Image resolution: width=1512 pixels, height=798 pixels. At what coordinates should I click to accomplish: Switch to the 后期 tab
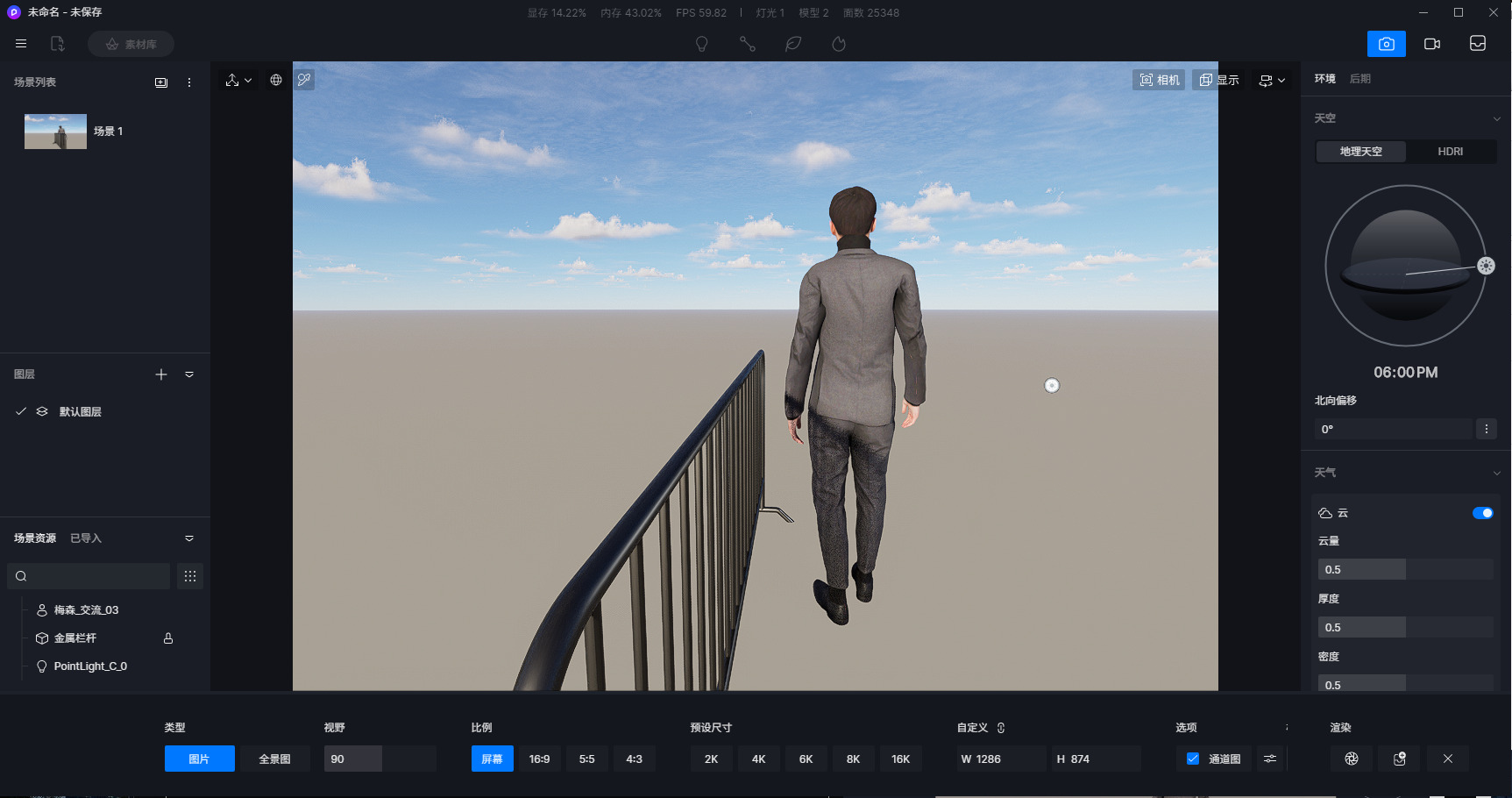pos(1359,79)
